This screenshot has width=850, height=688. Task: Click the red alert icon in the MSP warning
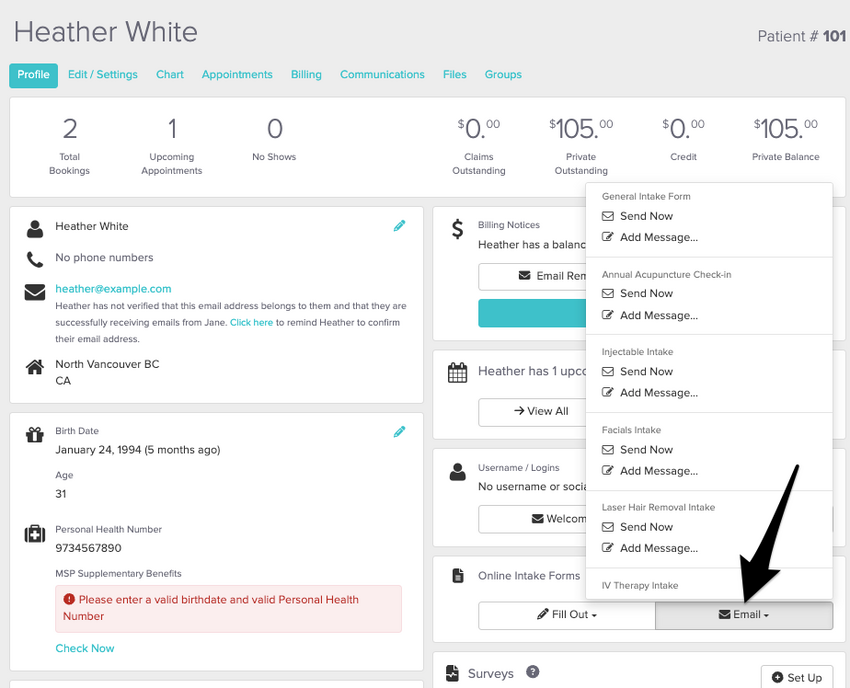coord(69,599)
